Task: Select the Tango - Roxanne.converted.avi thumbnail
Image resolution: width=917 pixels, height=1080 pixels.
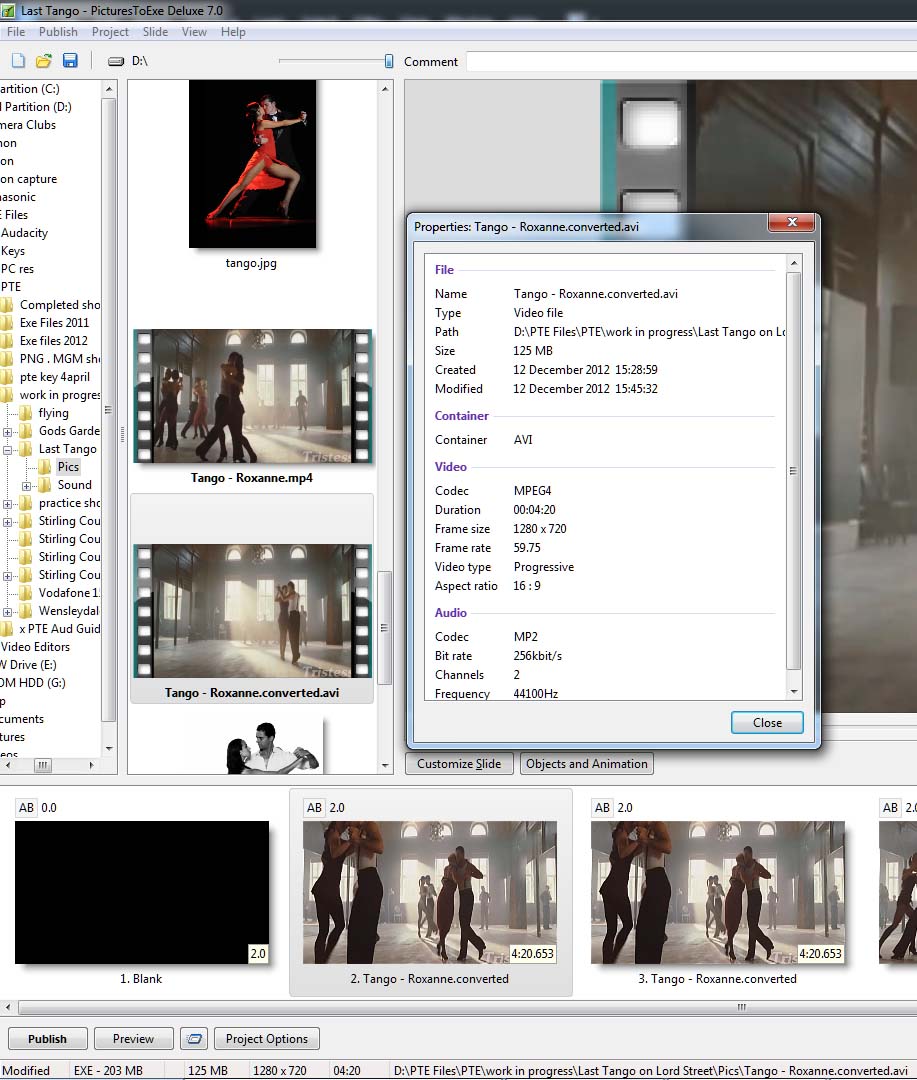Action: (252, 611)
